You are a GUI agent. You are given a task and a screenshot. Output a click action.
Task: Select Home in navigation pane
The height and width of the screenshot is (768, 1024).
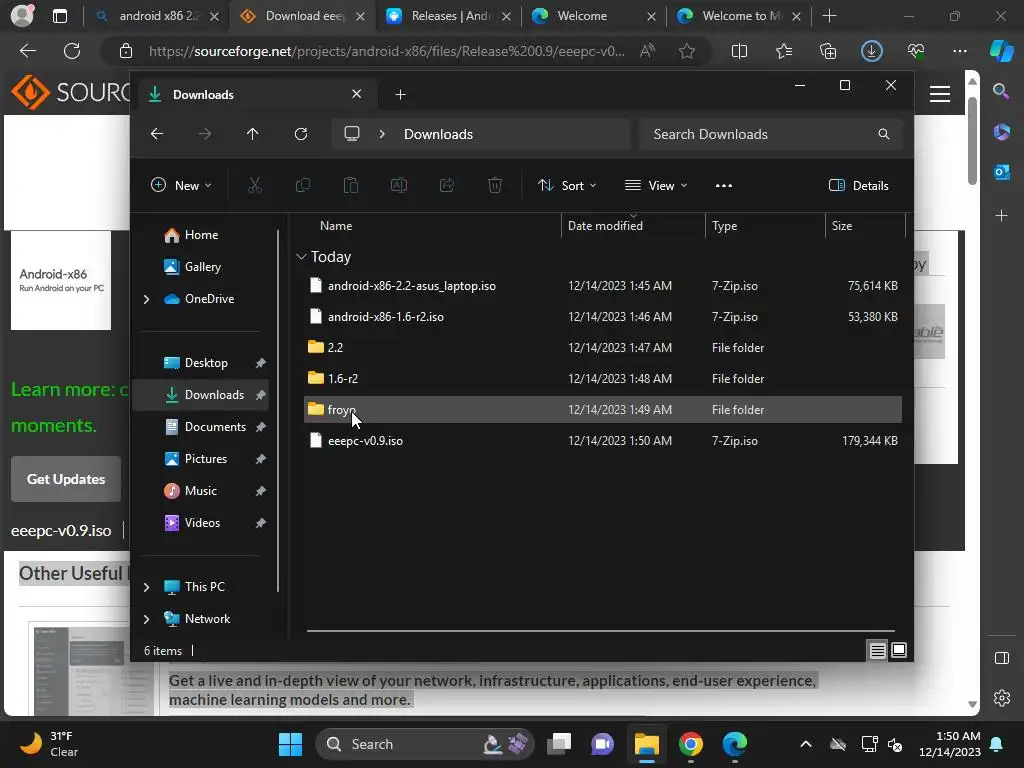pos(201,235)
